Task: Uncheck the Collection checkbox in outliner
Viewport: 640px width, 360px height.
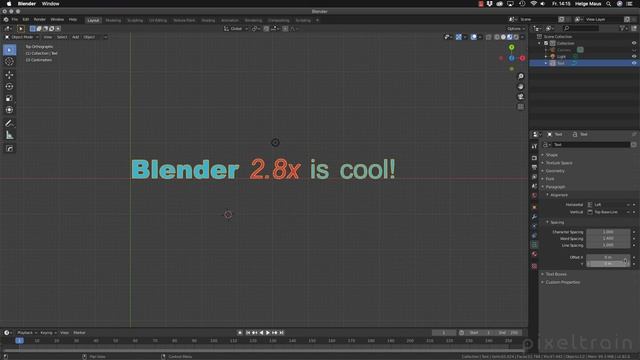Action: click(x=546, y=43)
